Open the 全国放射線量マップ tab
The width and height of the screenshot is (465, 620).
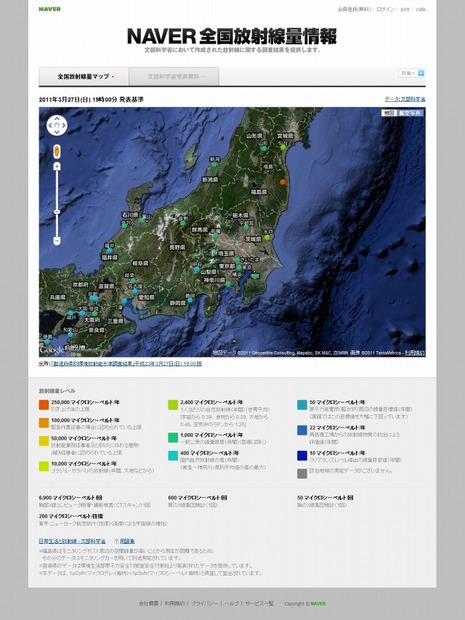click(x=84, y=76)
